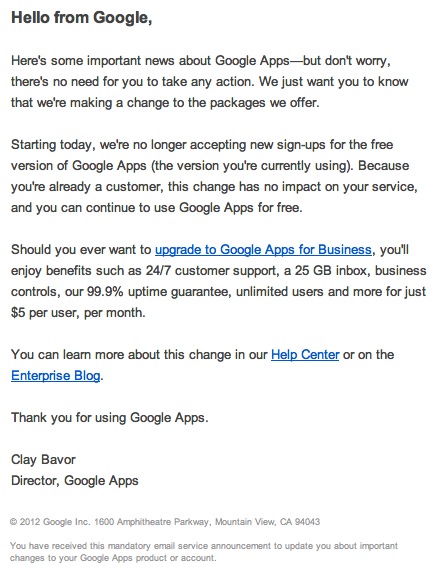Open the upgrade to Google Apps for Business link
Screen dimensions: 448x581
point(263,250)
